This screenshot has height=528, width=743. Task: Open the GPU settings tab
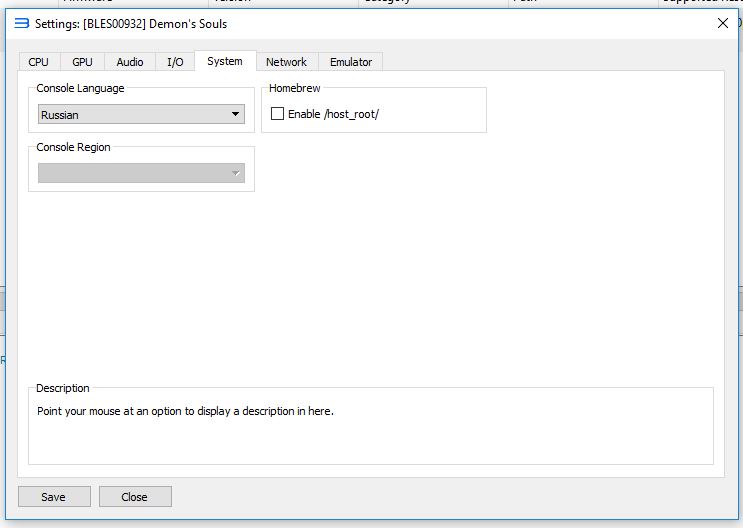(x=82, y=62)
